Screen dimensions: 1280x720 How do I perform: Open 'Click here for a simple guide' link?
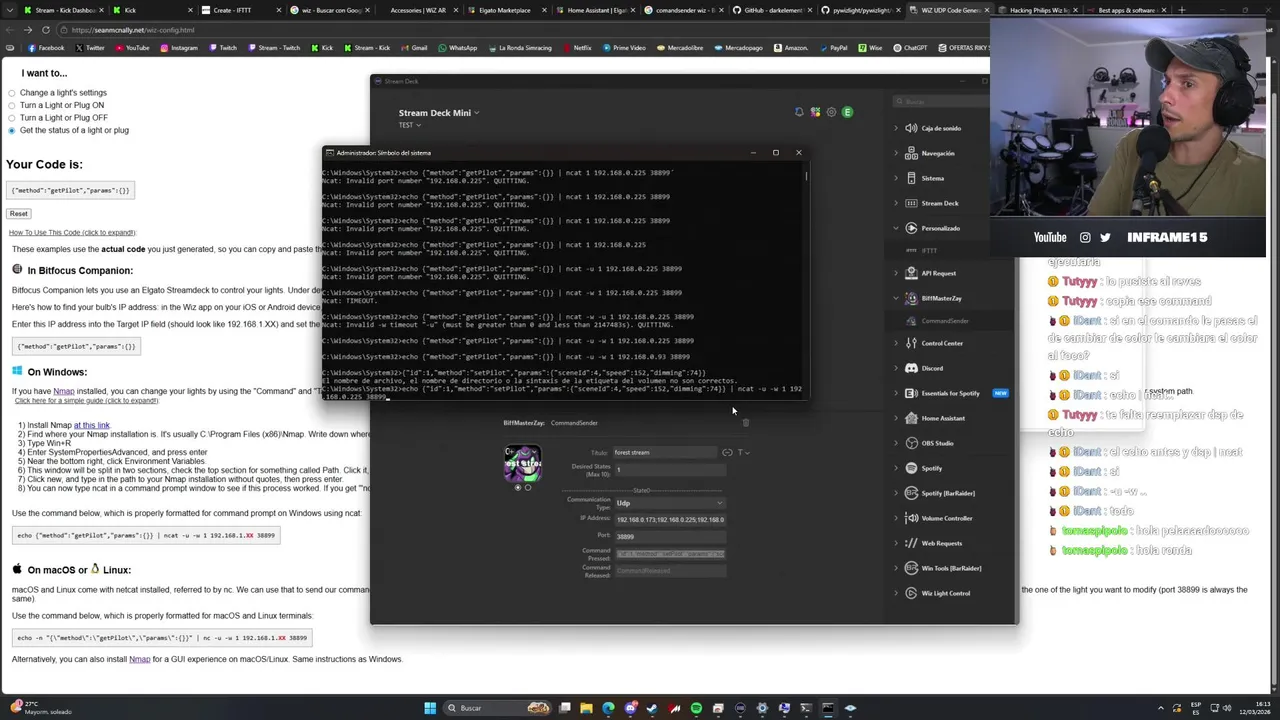(x=86, y=400)
